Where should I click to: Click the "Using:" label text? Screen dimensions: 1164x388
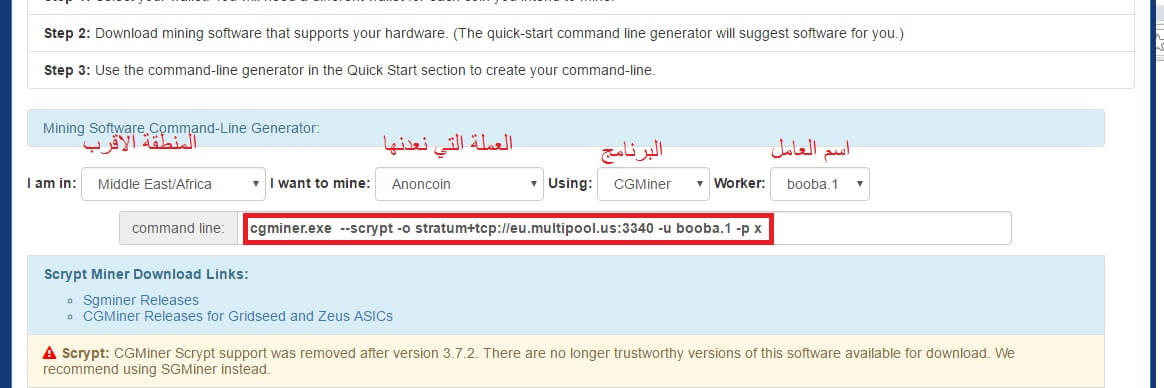(x=570, y=183)
